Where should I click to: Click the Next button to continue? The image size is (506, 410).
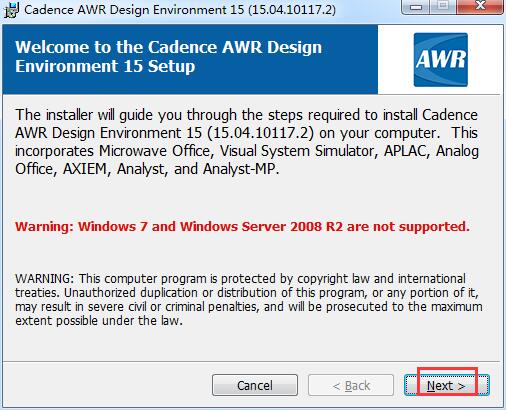[446, 385]
